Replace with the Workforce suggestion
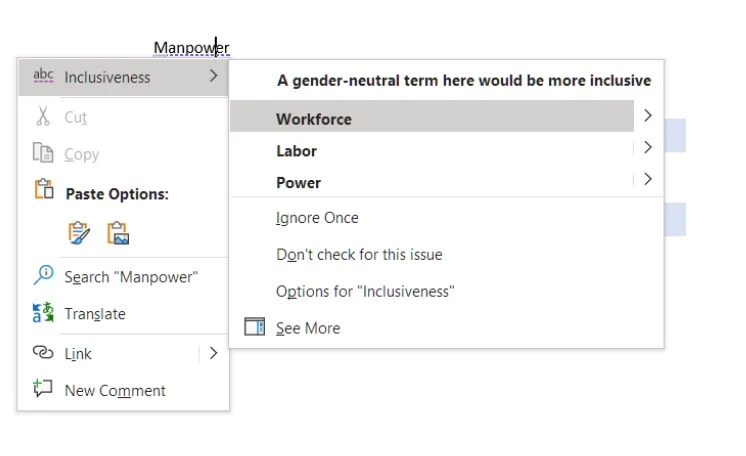746x456 pixels. (x=314, y=119)
